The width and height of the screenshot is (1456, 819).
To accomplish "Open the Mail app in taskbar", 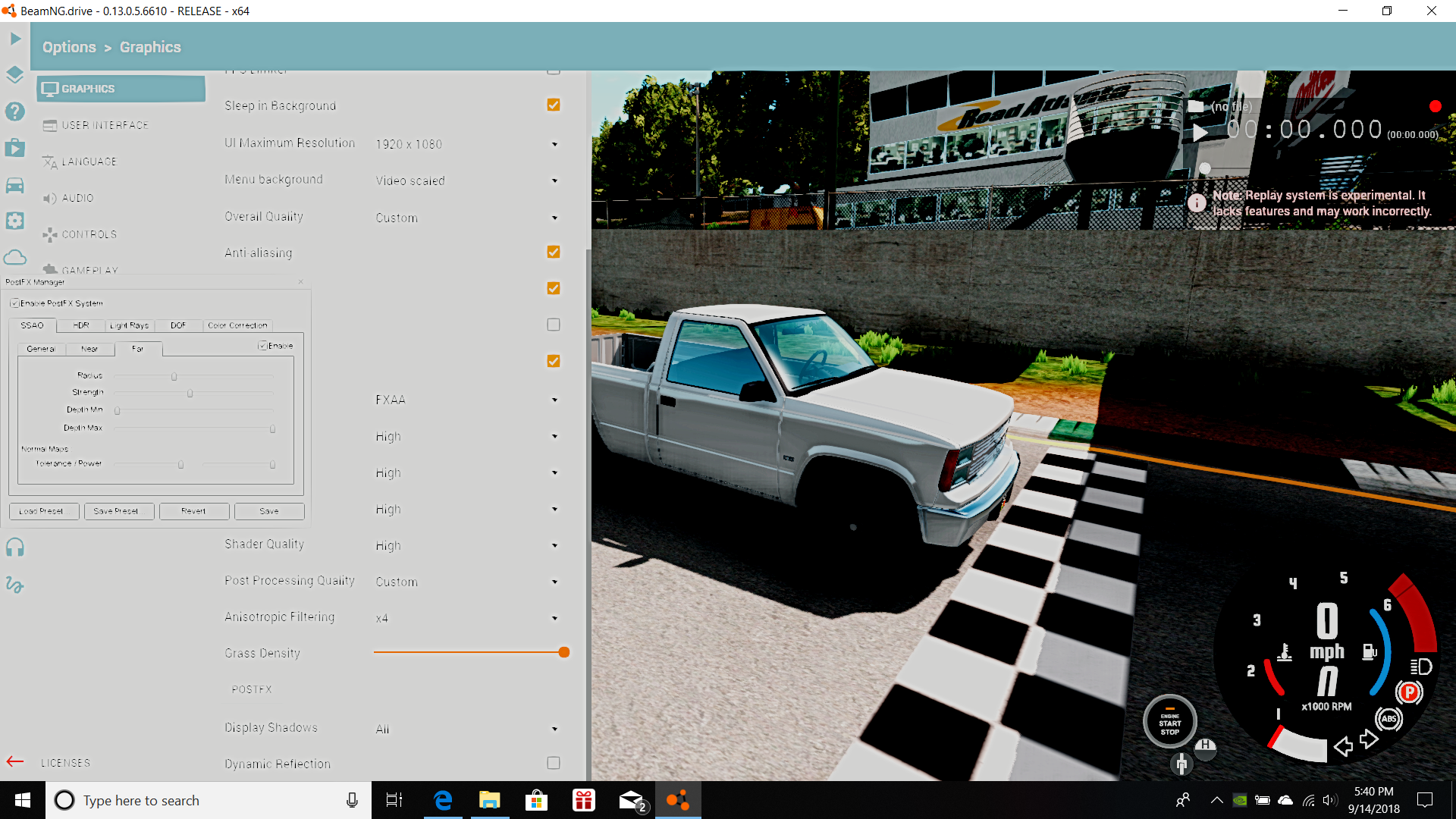I will [x=632, y=800].
